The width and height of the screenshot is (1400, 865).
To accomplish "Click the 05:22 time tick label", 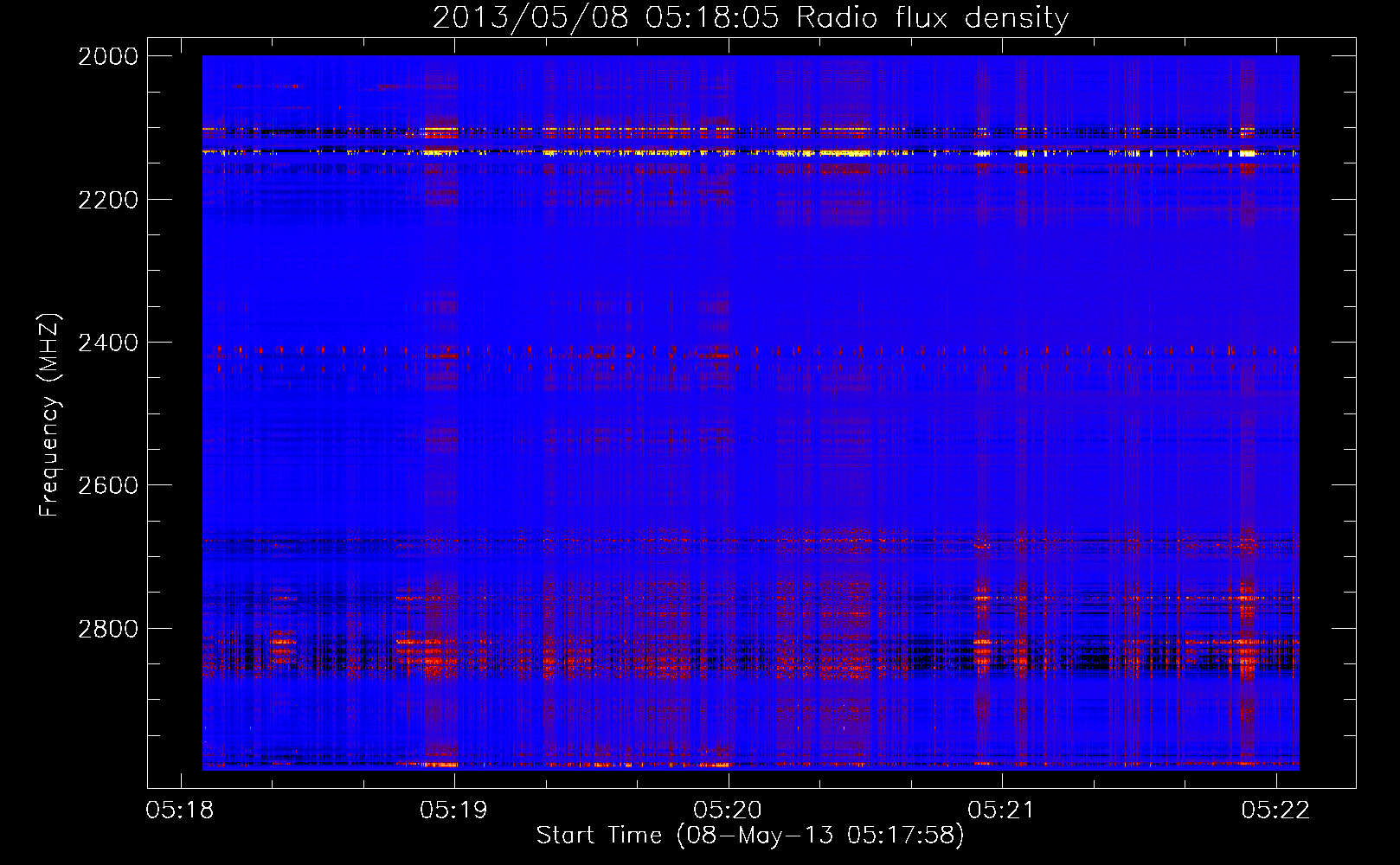I will (x=1275, y=810).
